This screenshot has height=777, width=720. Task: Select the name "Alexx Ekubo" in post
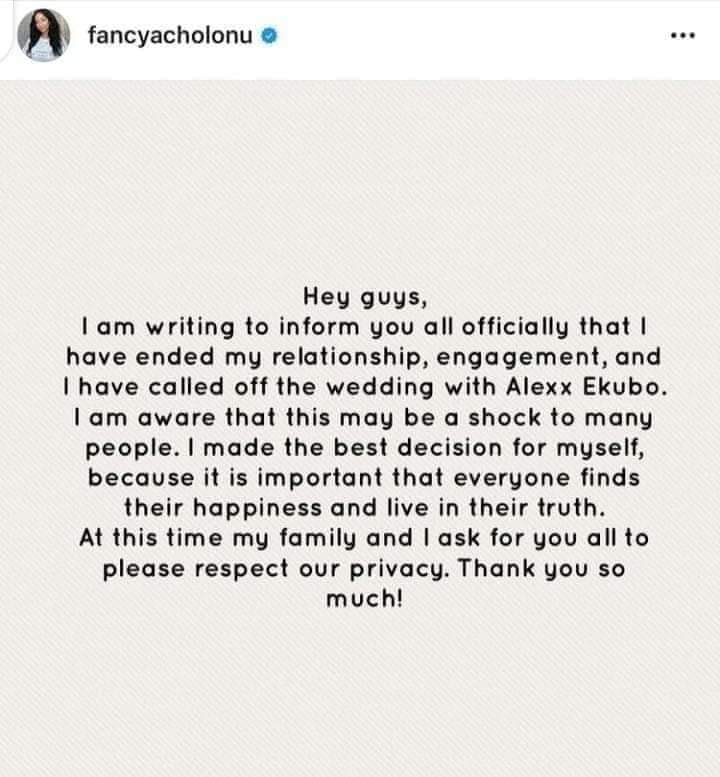(x=586, y=387)
